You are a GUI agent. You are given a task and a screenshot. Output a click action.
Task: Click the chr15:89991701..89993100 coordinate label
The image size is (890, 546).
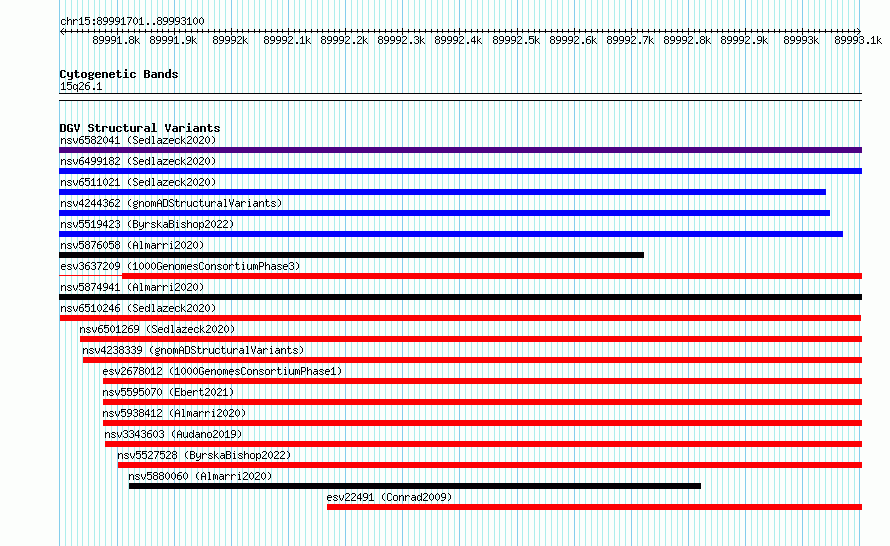tap(132, 21)
